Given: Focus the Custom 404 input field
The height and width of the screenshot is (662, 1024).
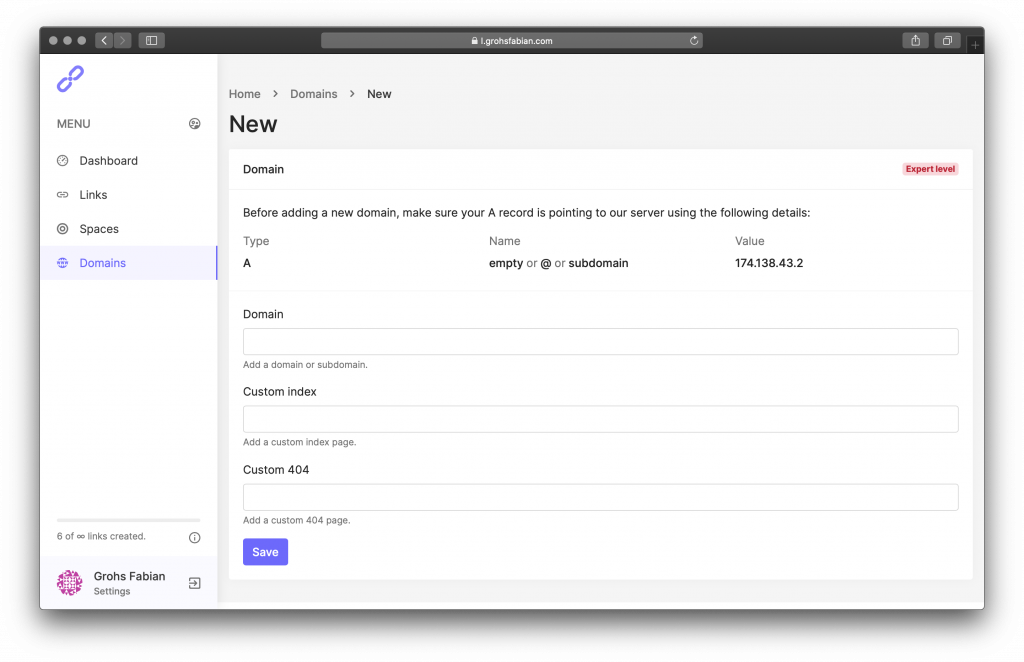Looking at the screenshot, I should click(601, 497).
